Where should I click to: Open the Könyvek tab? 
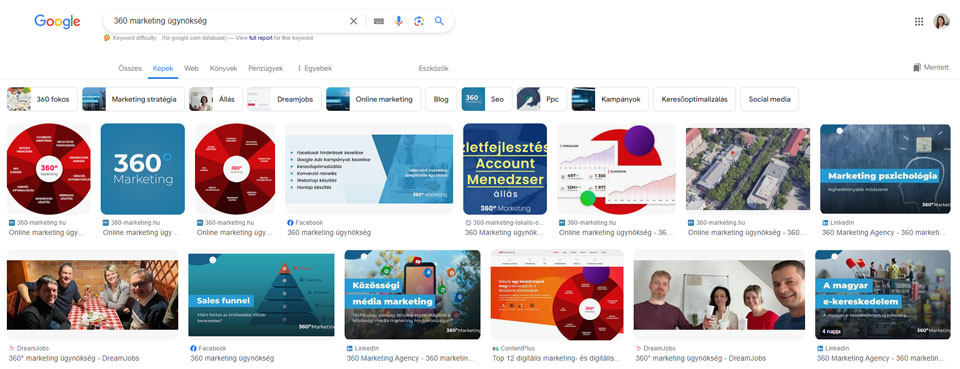pyautogui.click(x=223, y=69)
